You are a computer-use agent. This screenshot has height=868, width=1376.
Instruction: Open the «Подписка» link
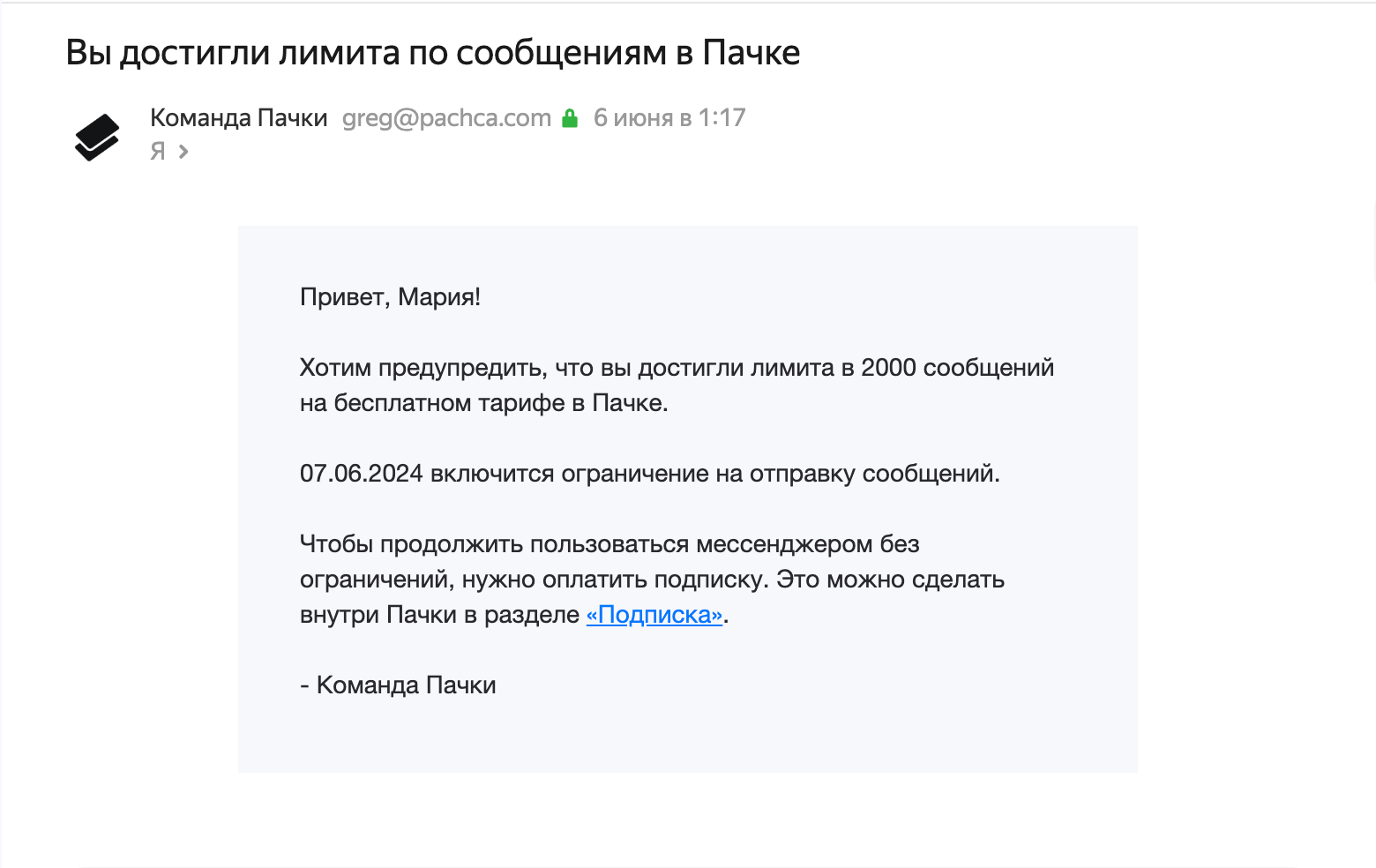[654, 615]
